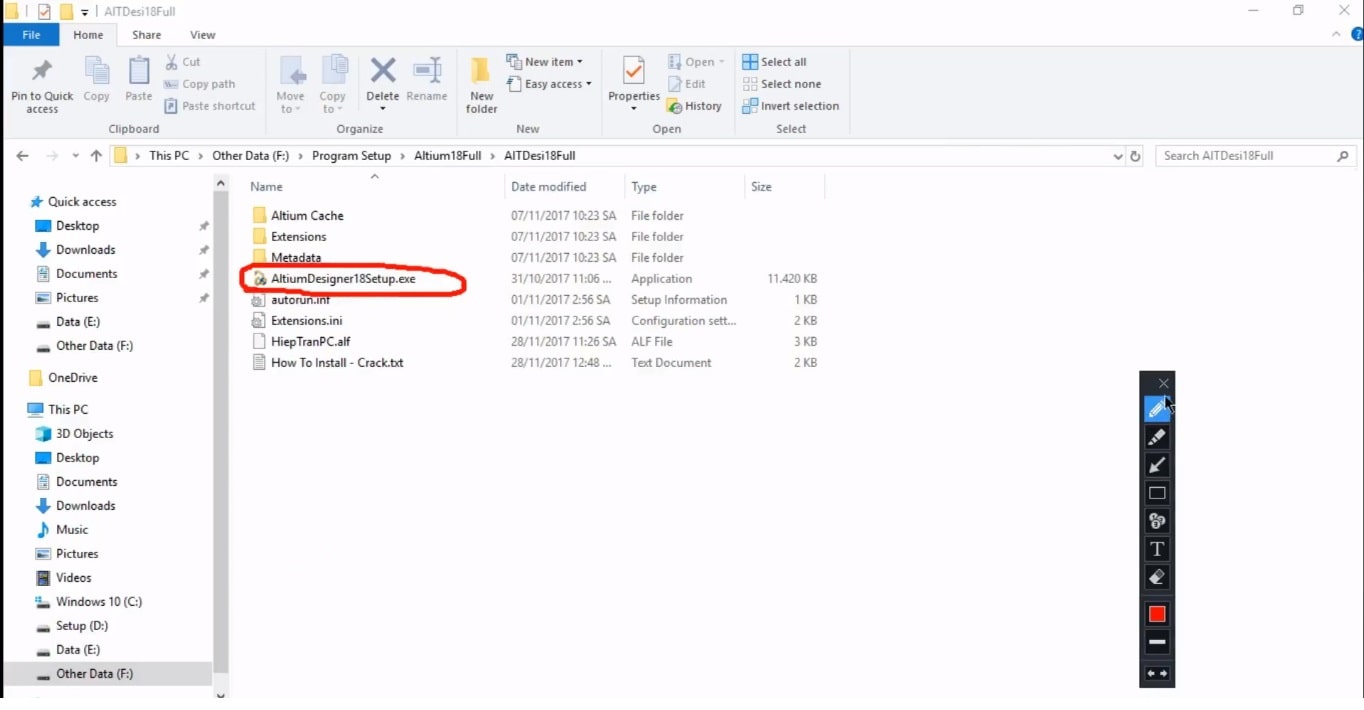Go back with the back arrow

(23, 156)
